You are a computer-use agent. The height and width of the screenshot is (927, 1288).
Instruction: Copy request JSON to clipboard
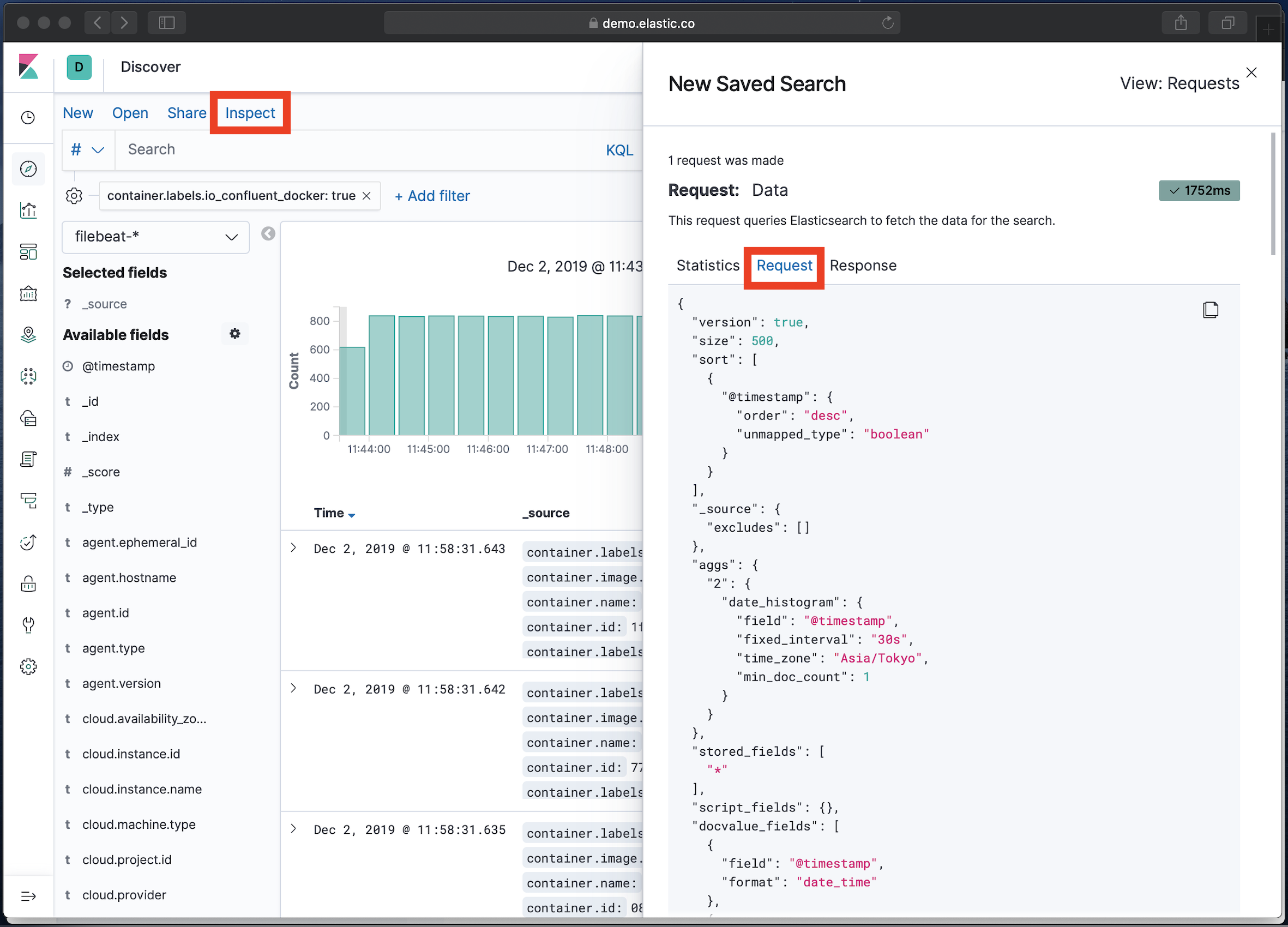coord(1210,310)
